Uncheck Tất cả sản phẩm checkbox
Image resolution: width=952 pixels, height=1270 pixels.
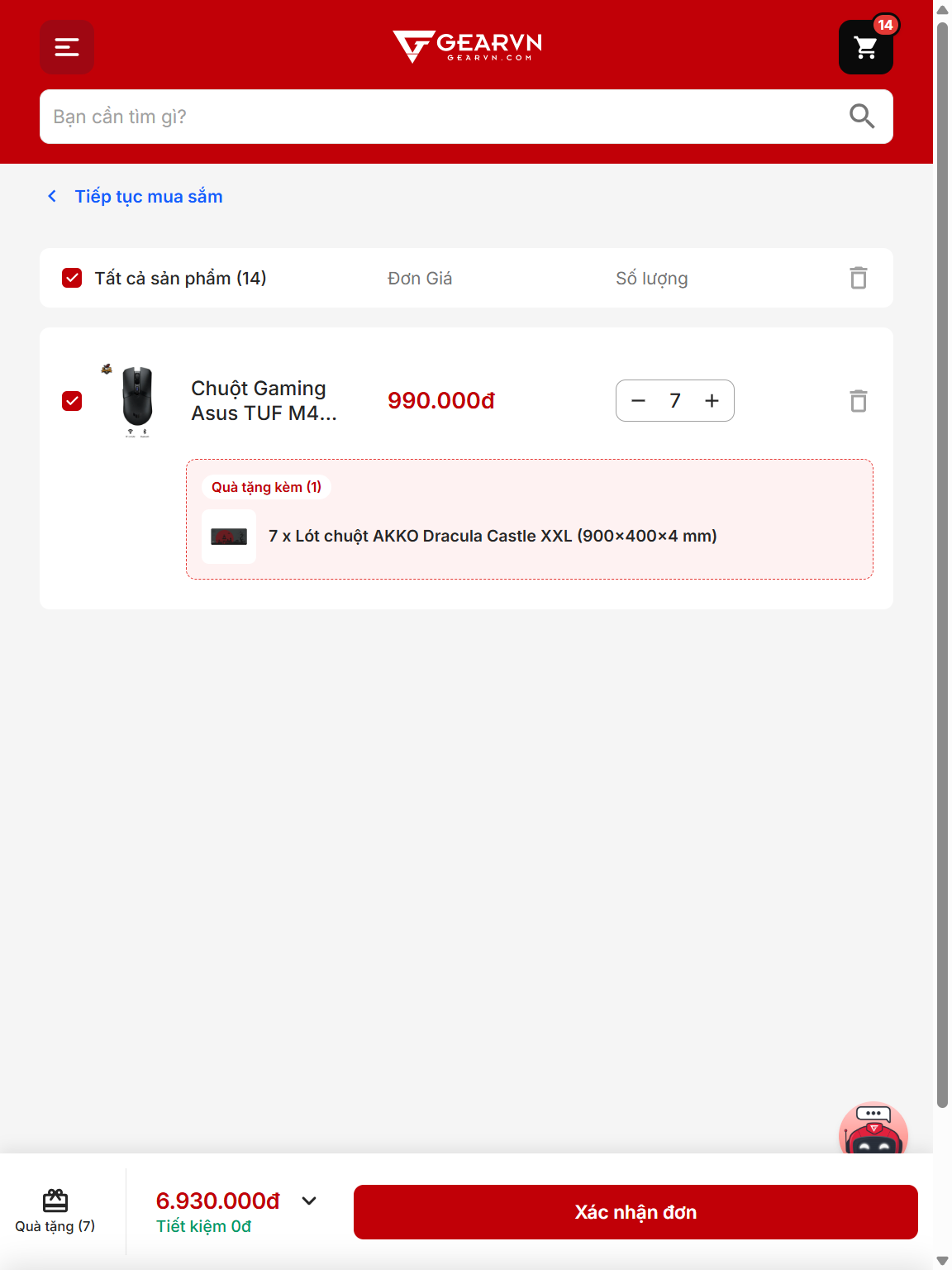click(72, 278)
